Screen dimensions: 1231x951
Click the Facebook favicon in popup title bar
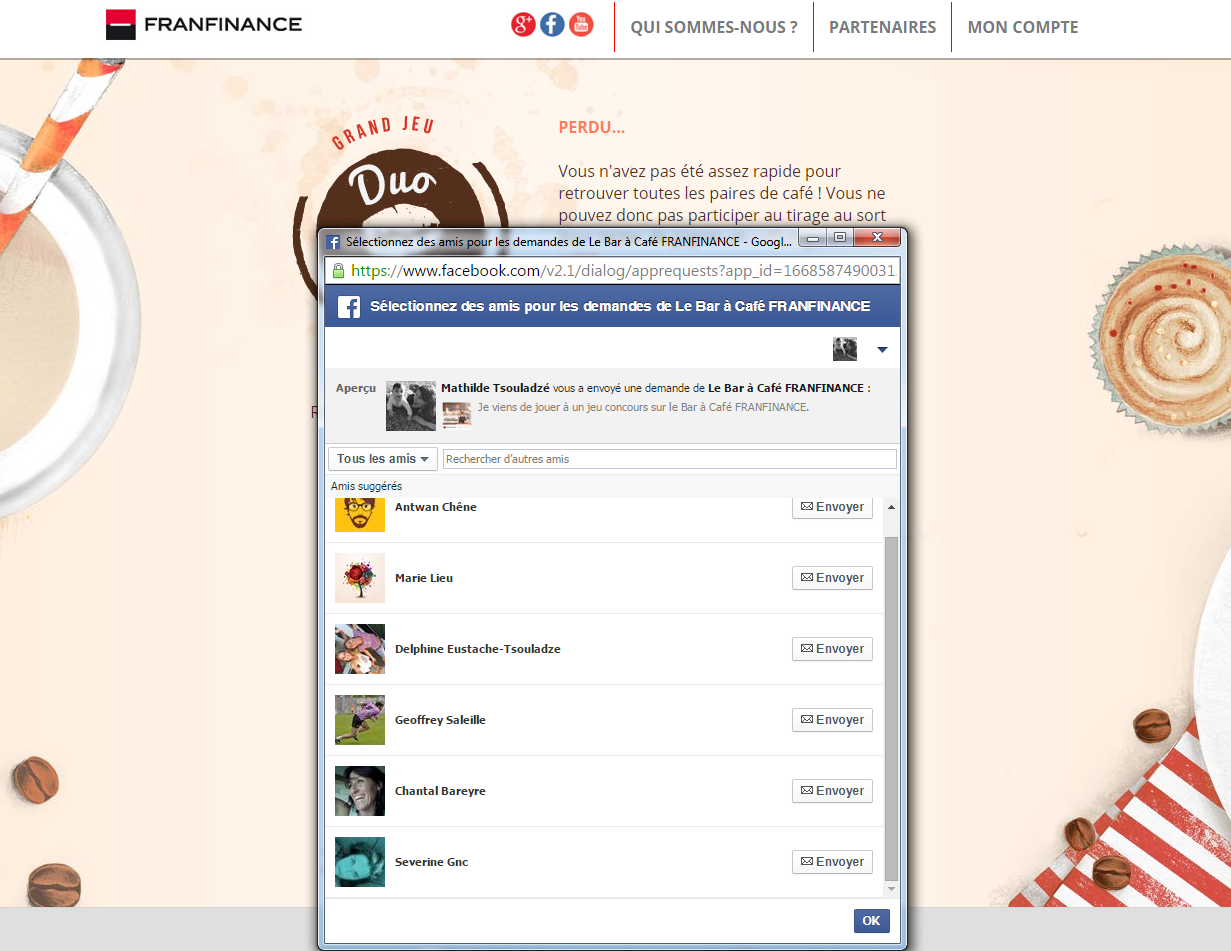point(335,242)
